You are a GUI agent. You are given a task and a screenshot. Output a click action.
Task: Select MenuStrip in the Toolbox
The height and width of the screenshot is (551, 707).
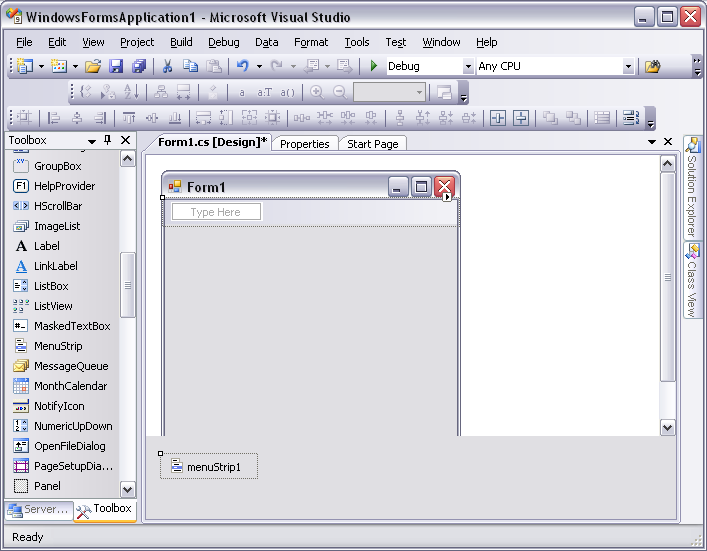(58, 346)
